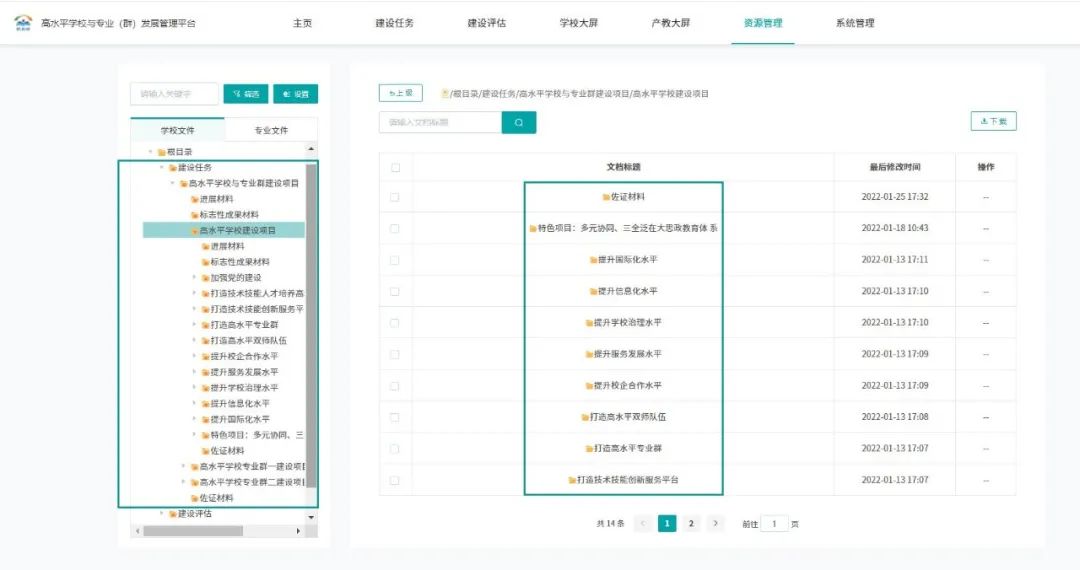This screenshot has width=1080, height=570.
Task: Expand the 打造技术技能人才培养高 tree node arrow
Action: tap(194, 293)
